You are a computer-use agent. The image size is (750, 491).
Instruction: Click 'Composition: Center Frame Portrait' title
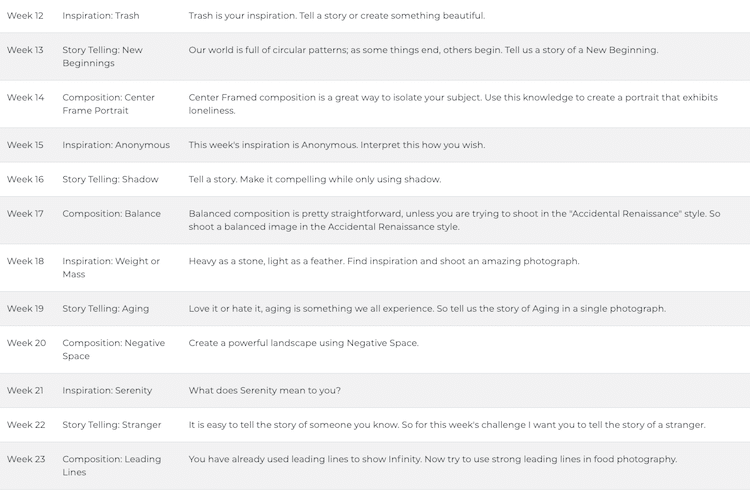[108, 104]
